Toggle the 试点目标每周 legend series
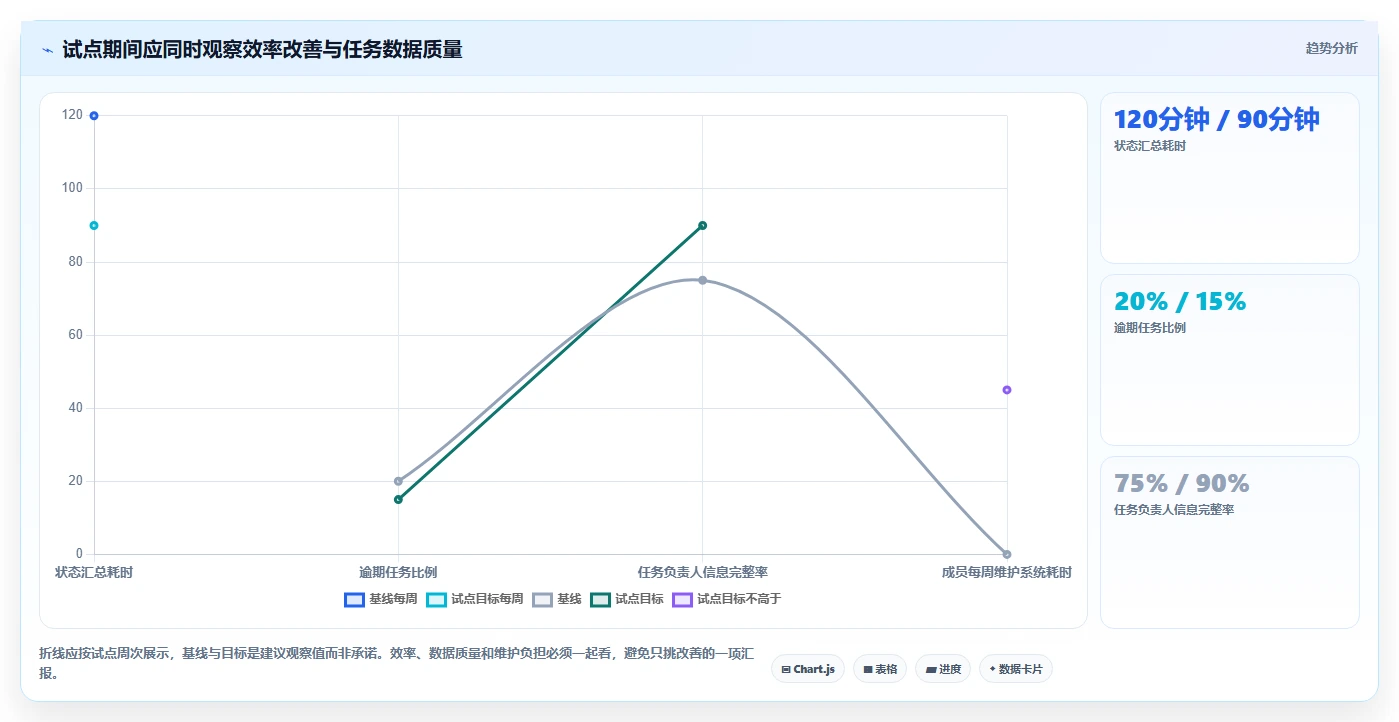 tap(474, 599)
